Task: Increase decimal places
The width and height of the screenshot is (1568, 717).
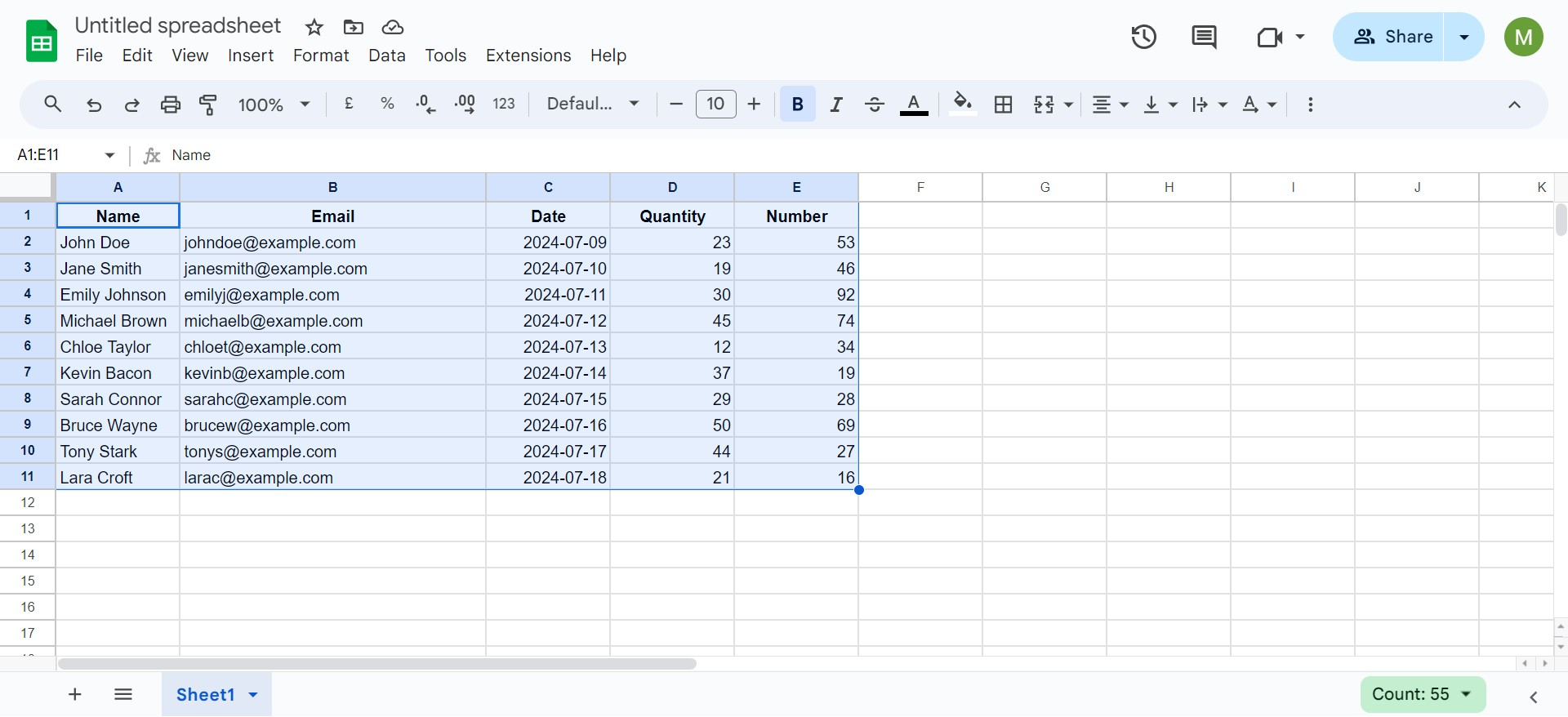Action: [465, 104]
